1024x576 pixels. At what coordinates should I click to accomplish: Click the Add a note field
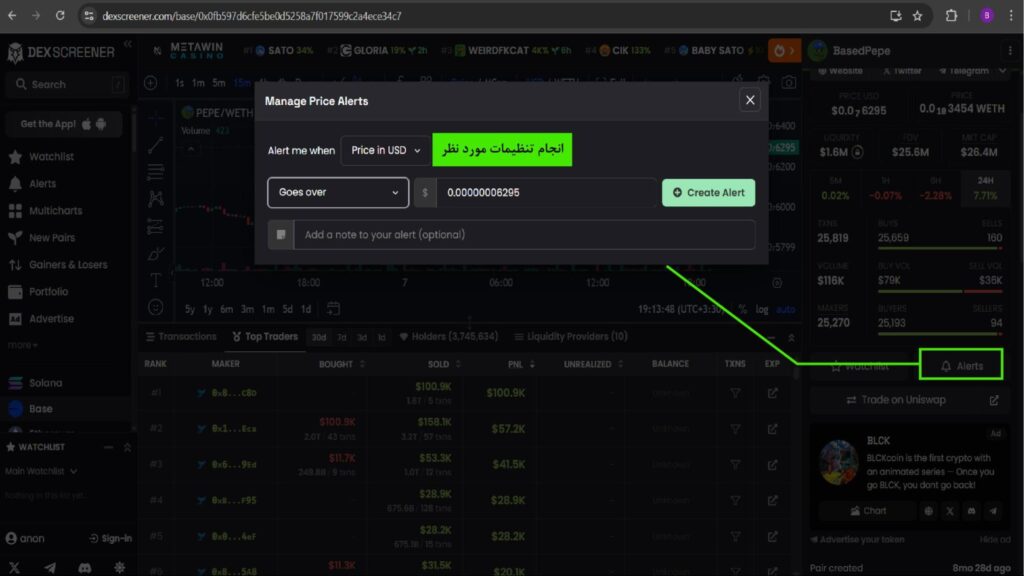[524, 235]
